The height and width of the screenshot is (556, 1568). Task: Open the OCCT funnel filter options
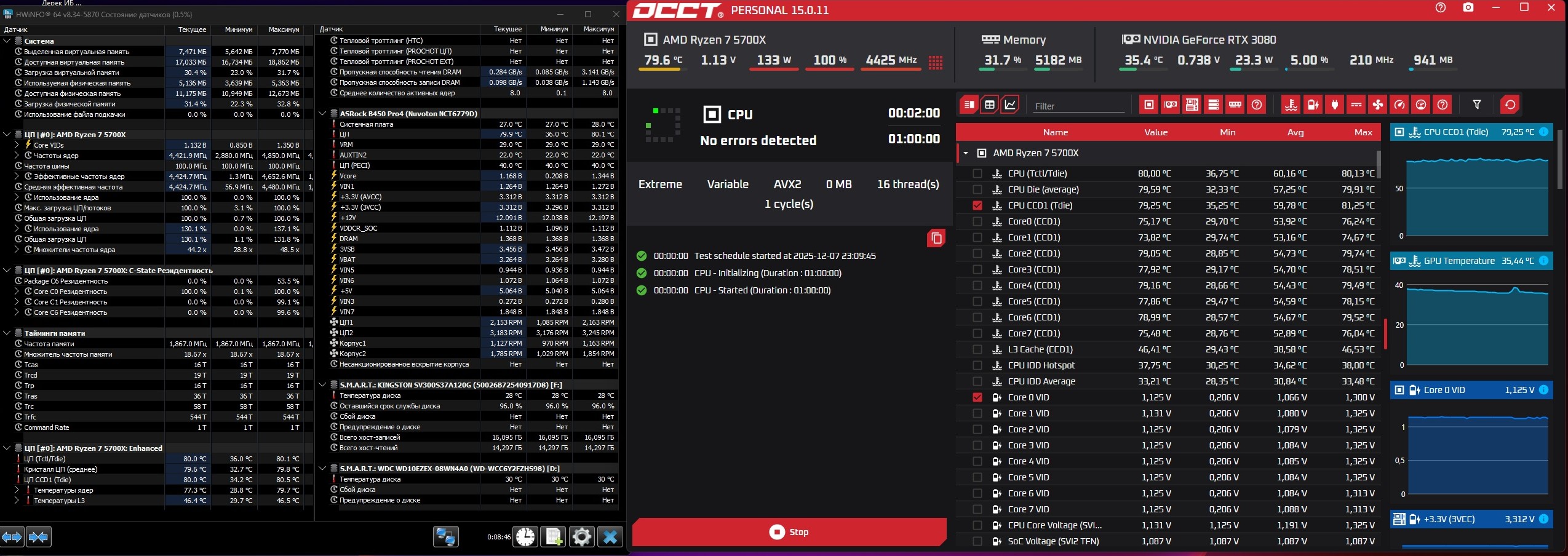pyautogui.click(x=1476, y=105)
